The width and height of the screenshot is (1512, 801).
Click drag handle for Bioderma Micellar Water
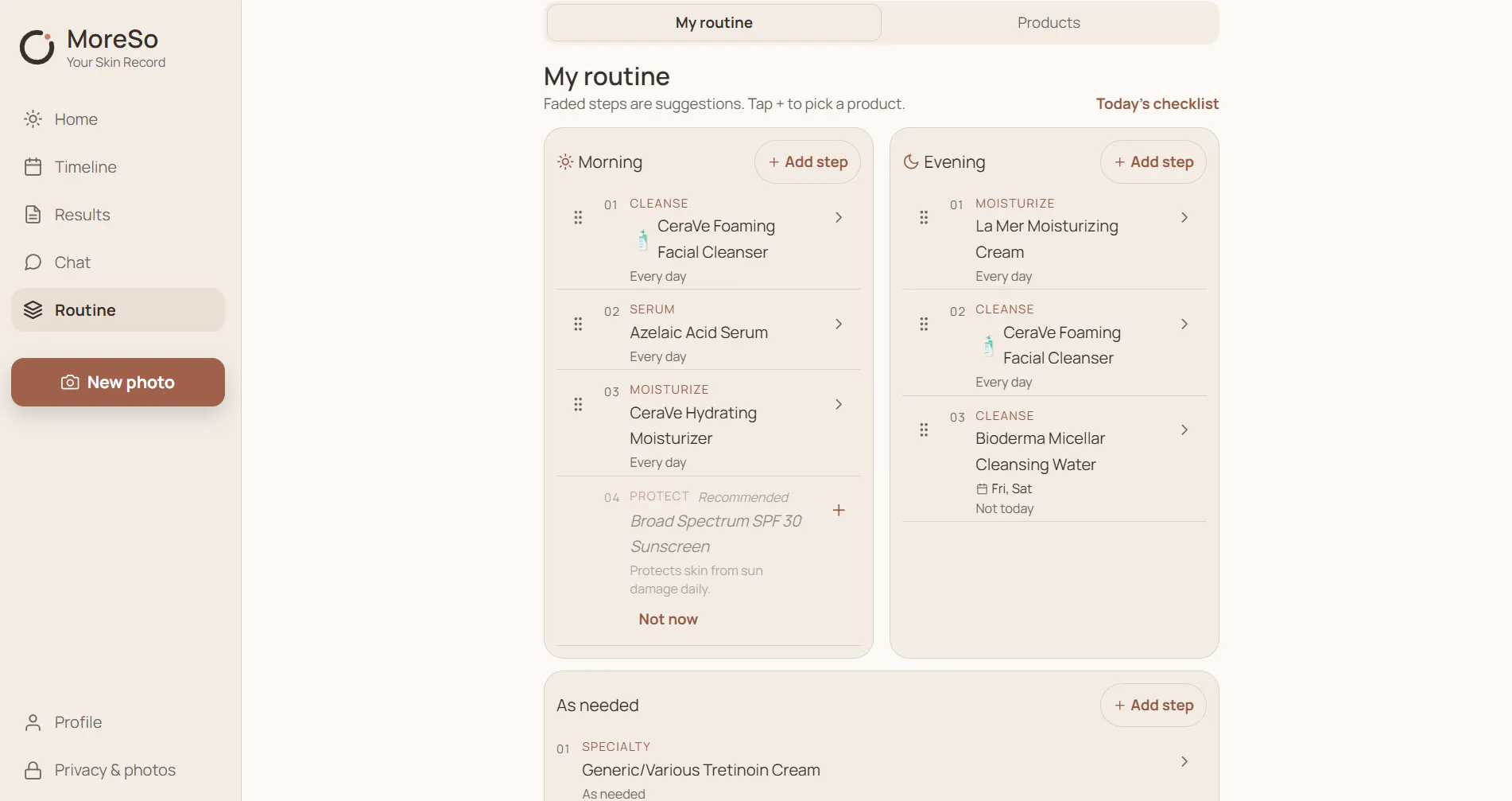click(924, 430)
